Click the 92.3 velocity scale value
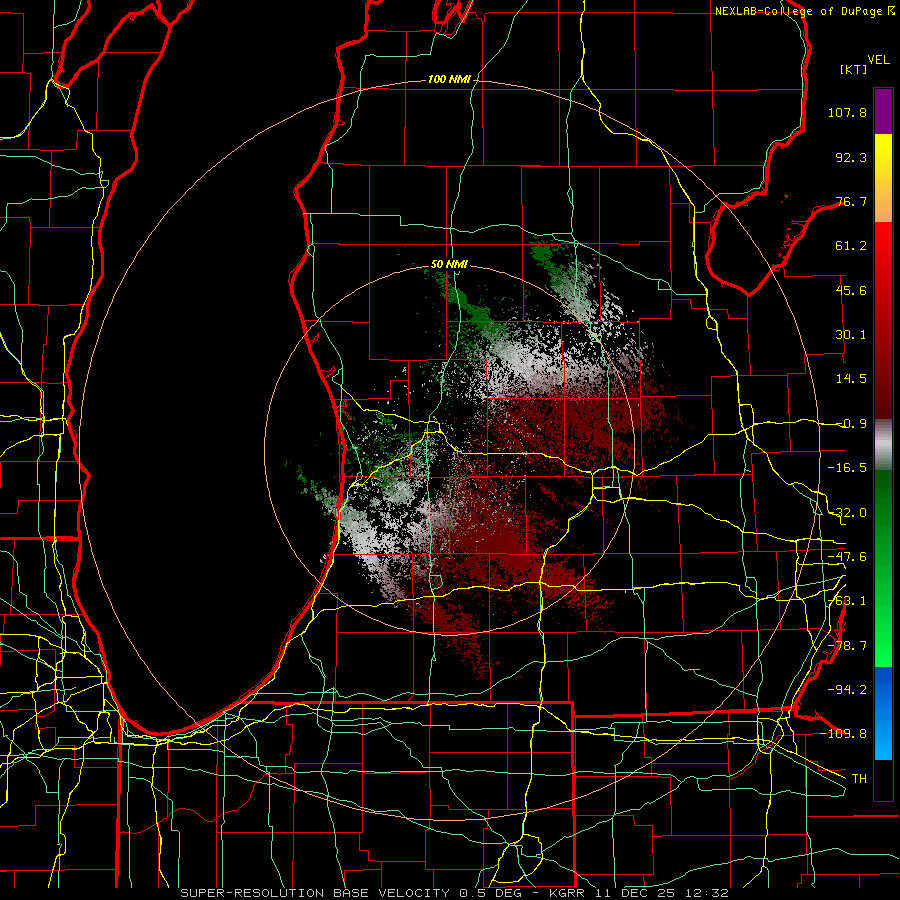This screenshot has width=900, height=900. pyautogui.click(x=851, y=157)
